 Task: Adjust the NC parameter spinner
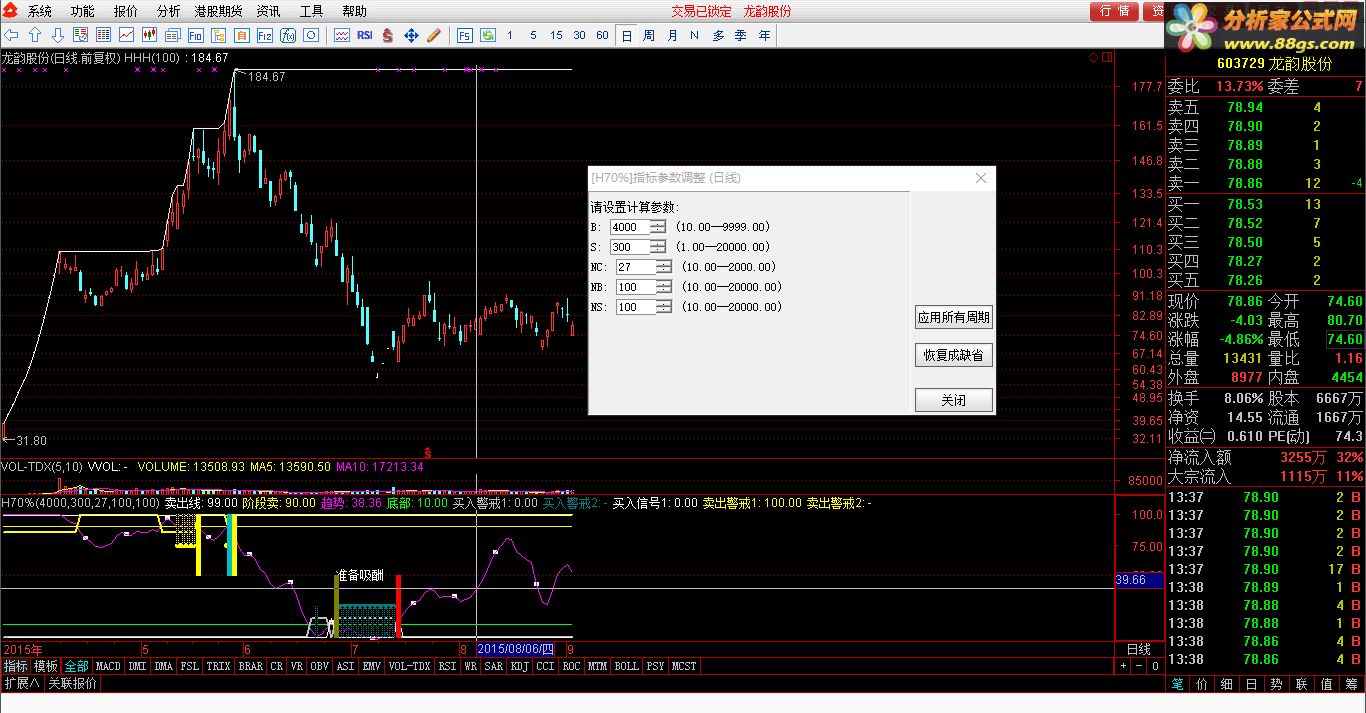pyautogui.click(x=664, y=267)
